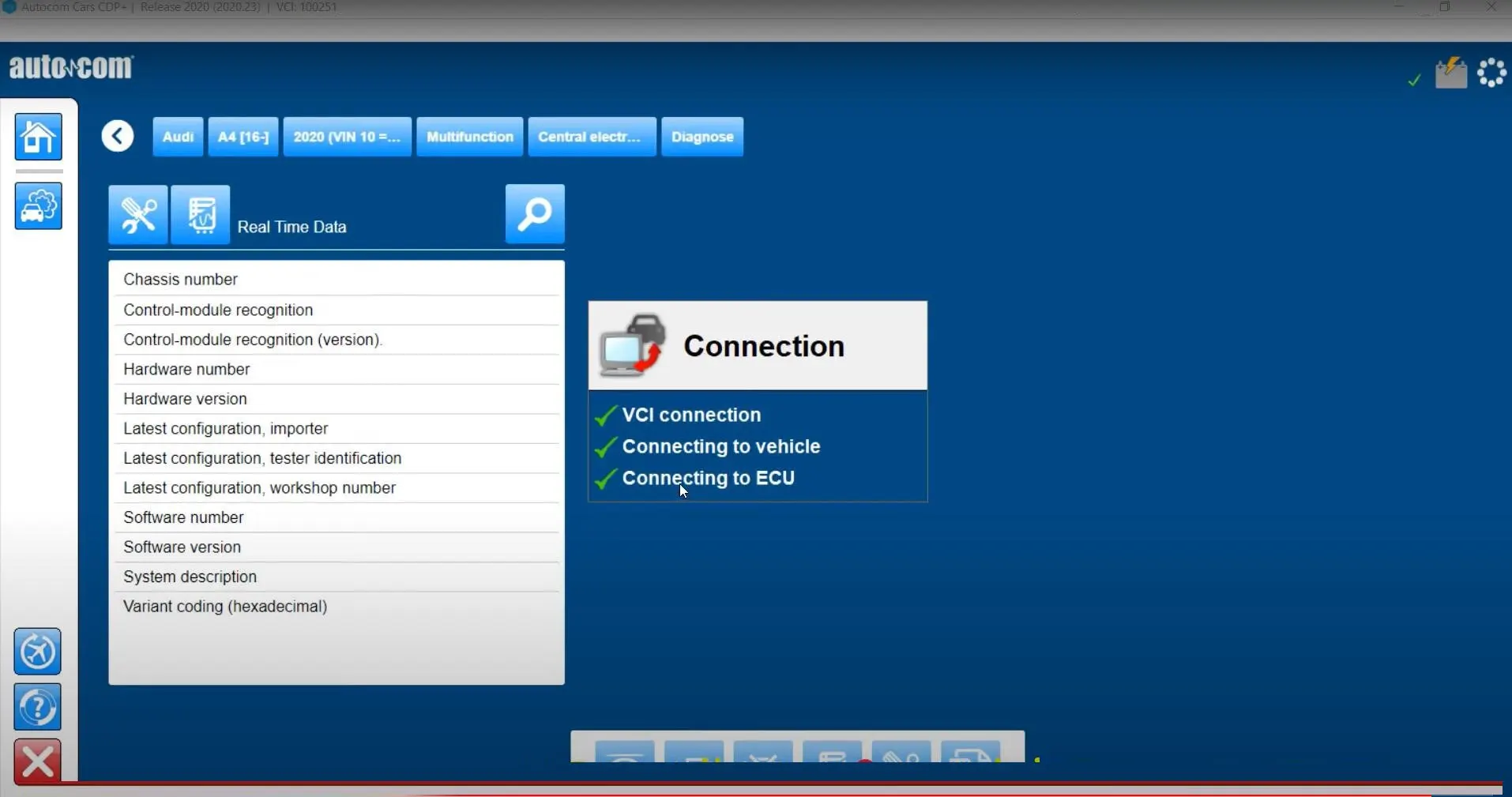
Task: Open the wrench and screwdriver tools icon
Action: (x=138, y=214)
